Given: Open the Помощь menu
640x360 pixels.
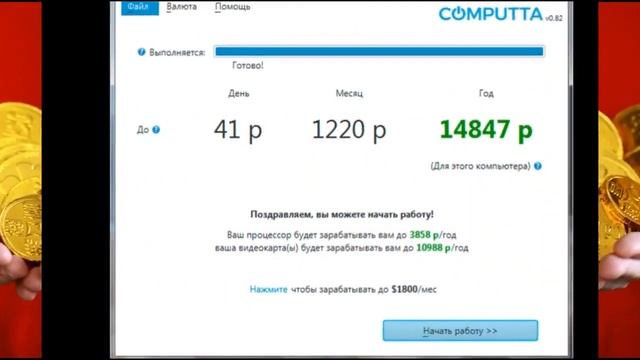Looking at the screenshot, I should (233, 7).
